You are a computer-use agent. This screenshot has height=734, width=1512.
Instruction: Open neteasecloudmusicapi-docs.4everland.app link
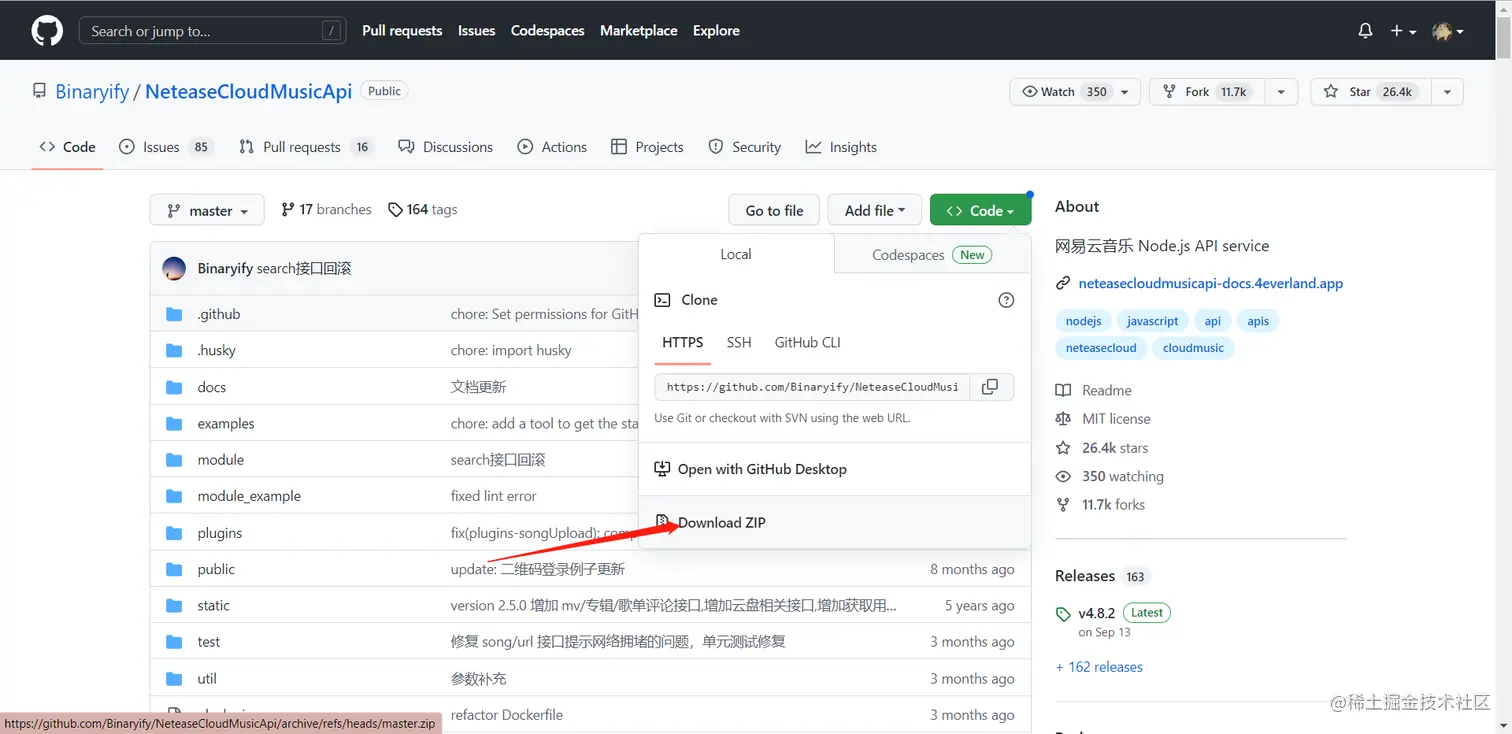coord(1210,284)
